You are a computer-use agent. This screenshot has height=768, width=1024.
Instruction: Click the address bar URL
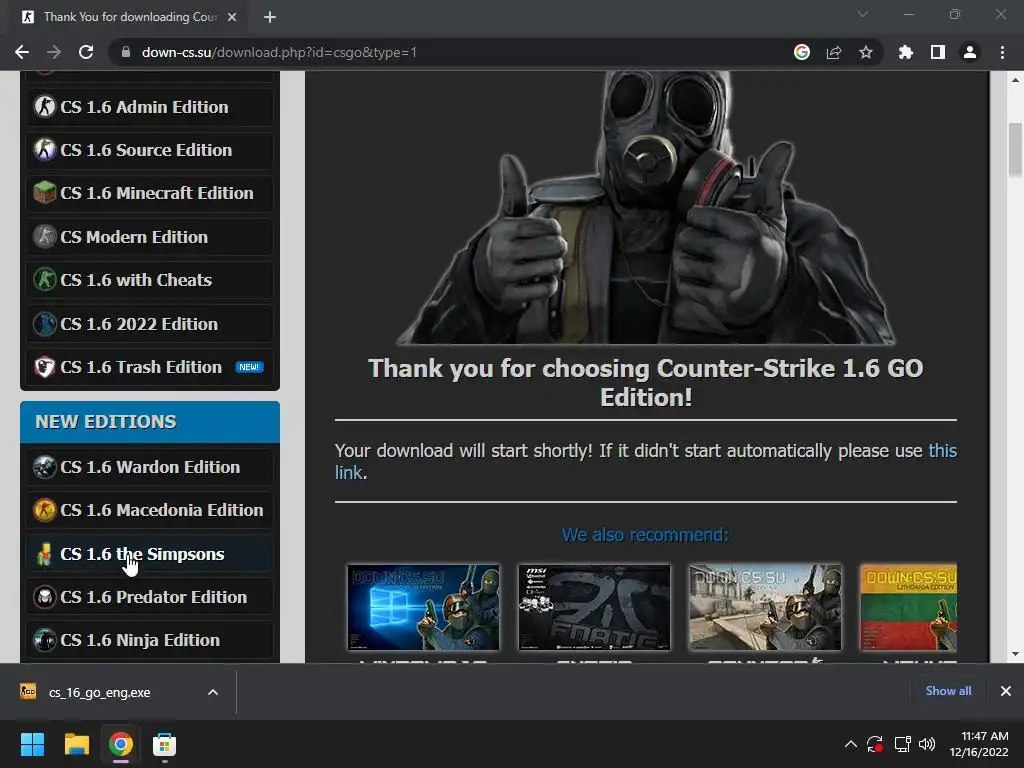tap(279, 52)
